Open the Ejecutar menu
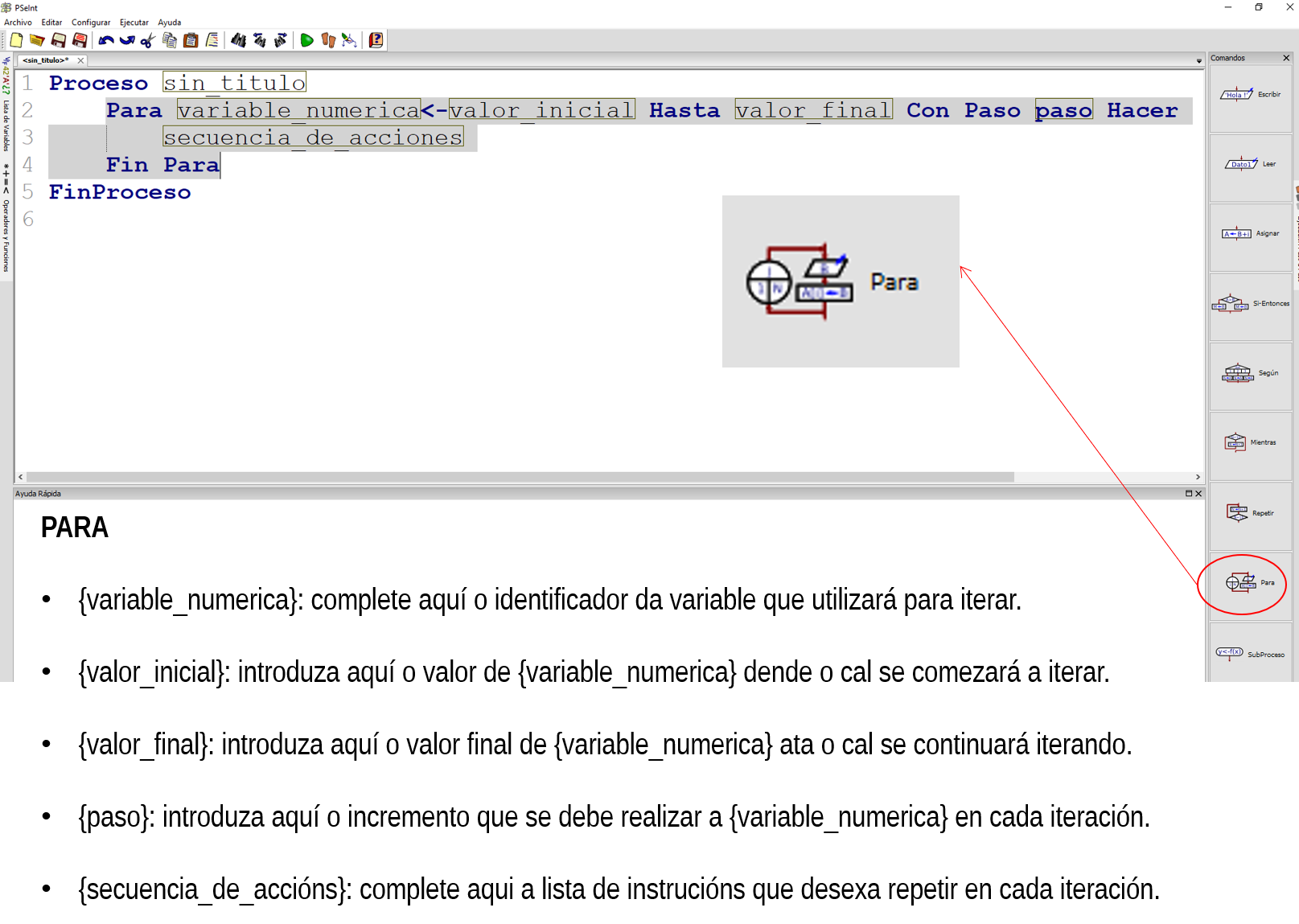Image resolution: width=1299 pixels, height=924 pixels. click(x=134, y=22)
